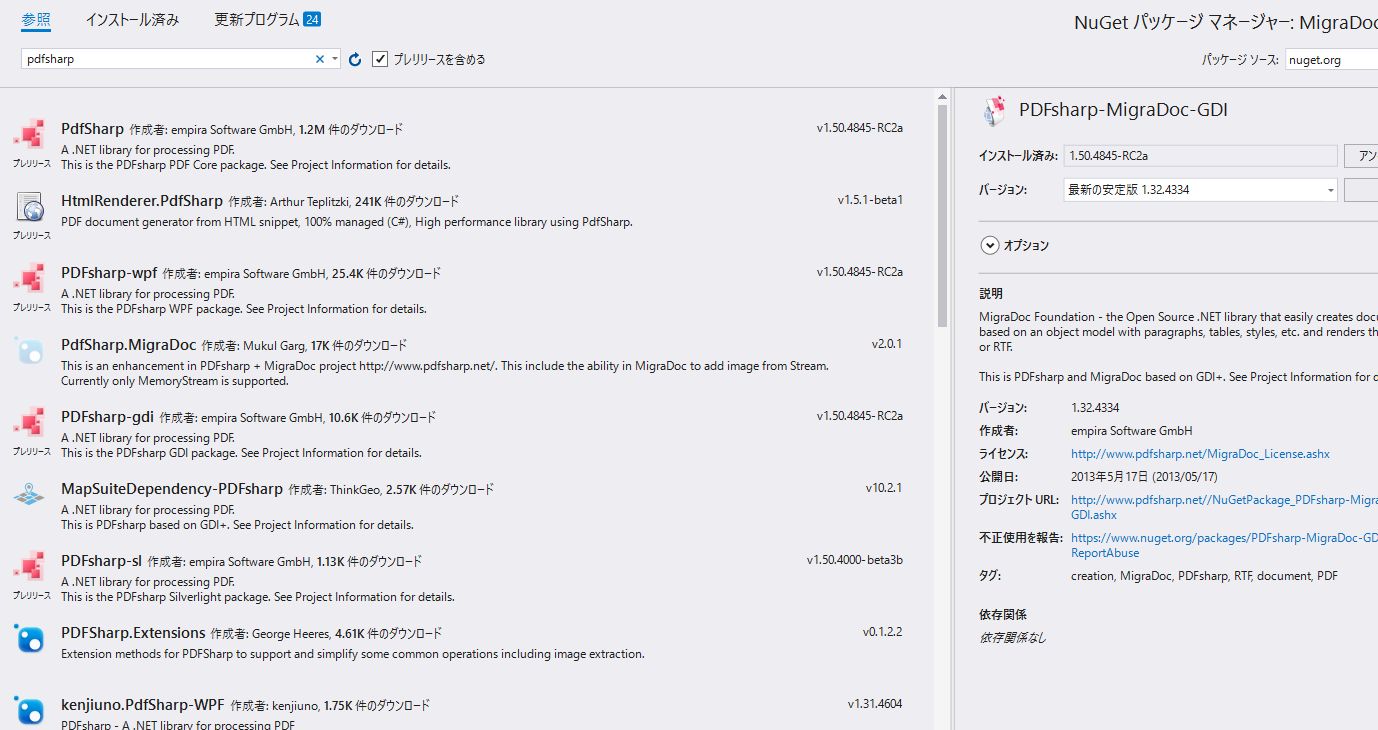
Task: Click inside the pdfsharp search field
Action: (160, 58)
